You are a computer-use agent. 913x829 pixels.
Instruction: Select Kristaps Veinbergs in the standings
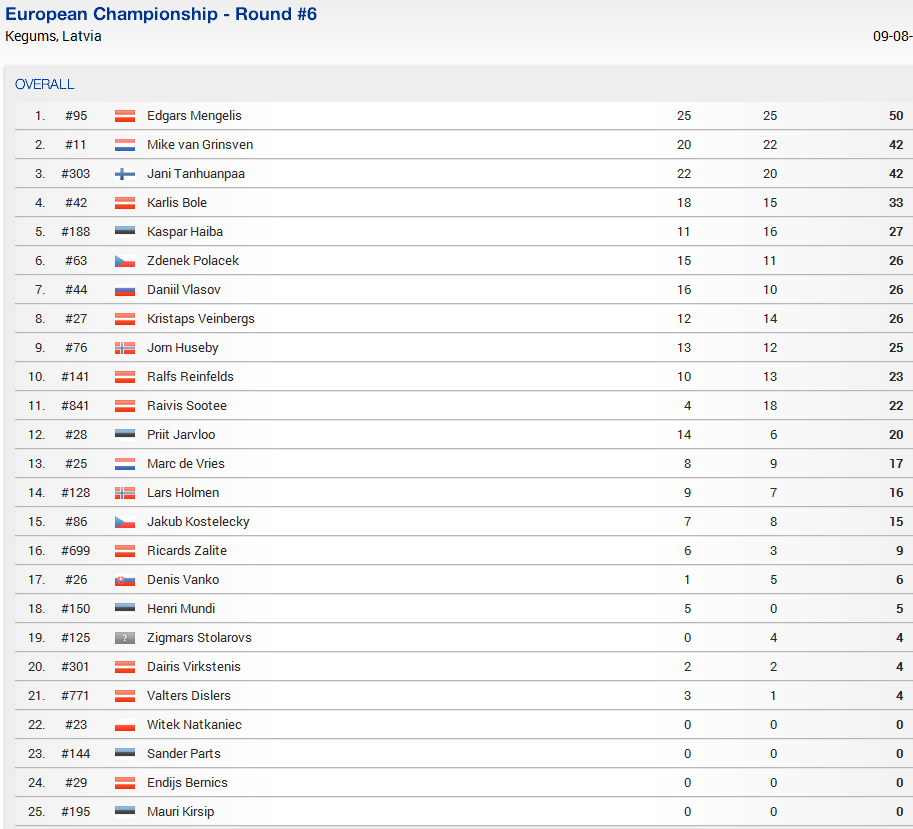pyautogui.click(x=201, y=319)
